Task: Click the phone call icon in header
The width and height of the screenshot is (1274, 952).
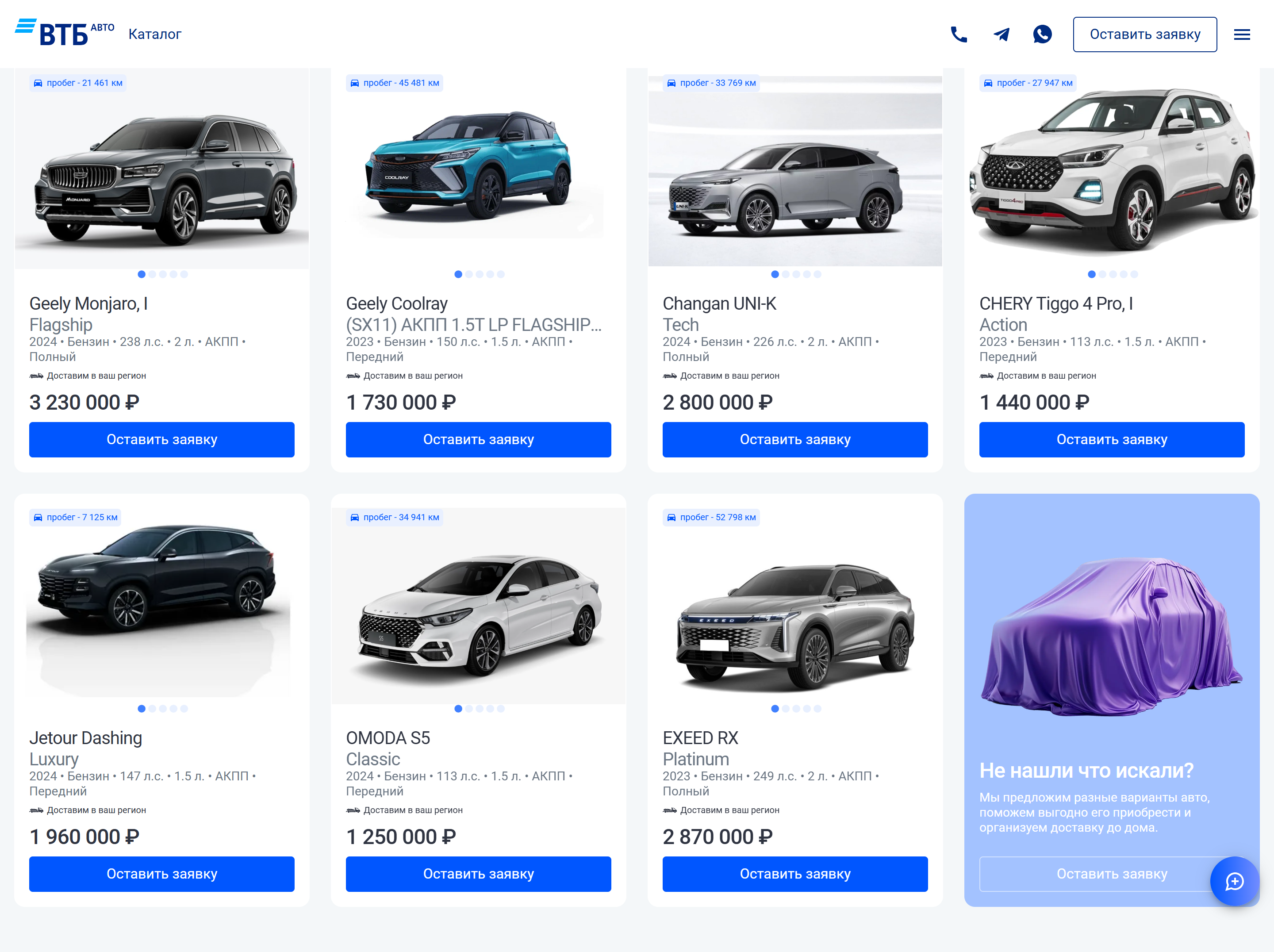Action: [959, 35]
